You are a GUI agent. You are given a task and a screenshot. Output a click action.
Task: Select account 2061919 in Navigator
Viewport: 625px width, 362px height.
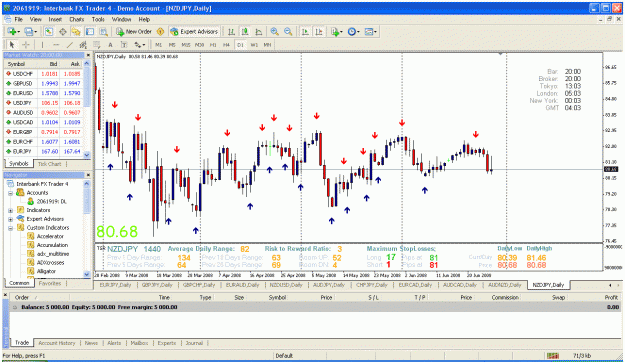pyautogui.click(x=51, y=202)
